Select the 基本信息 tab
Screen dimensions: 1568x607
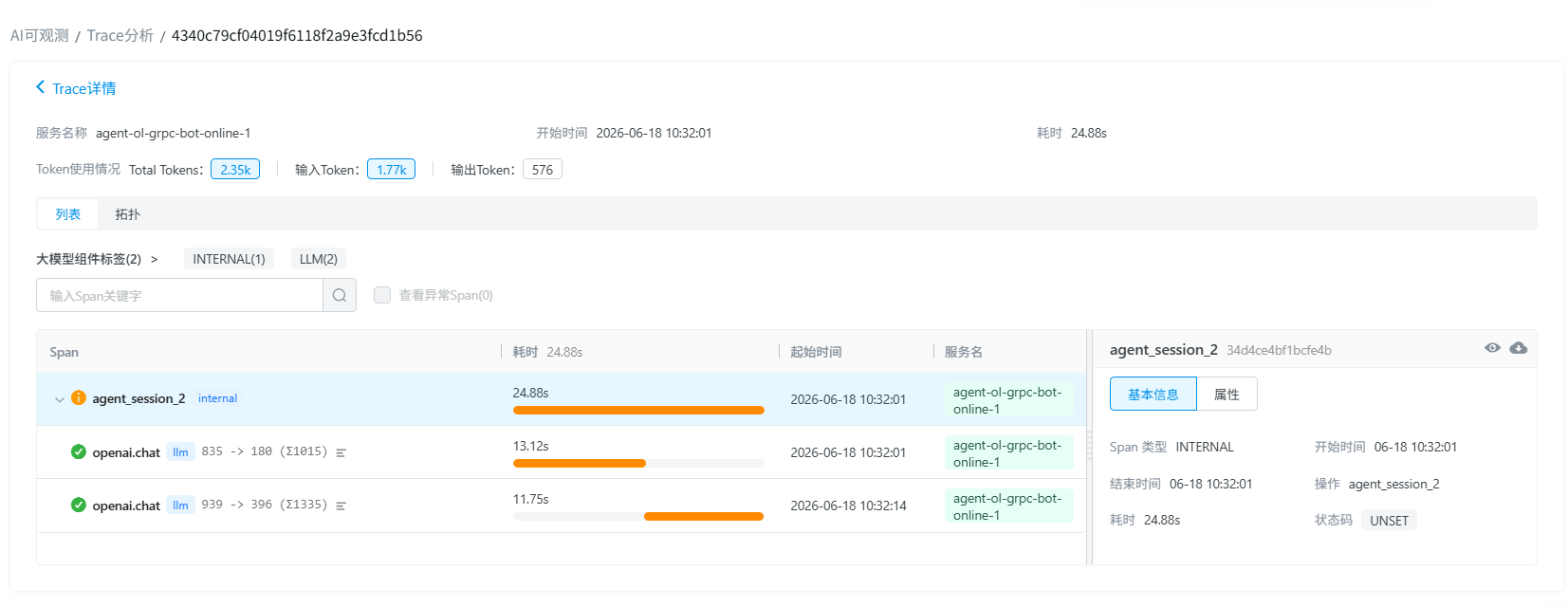tap(1153, 395)
